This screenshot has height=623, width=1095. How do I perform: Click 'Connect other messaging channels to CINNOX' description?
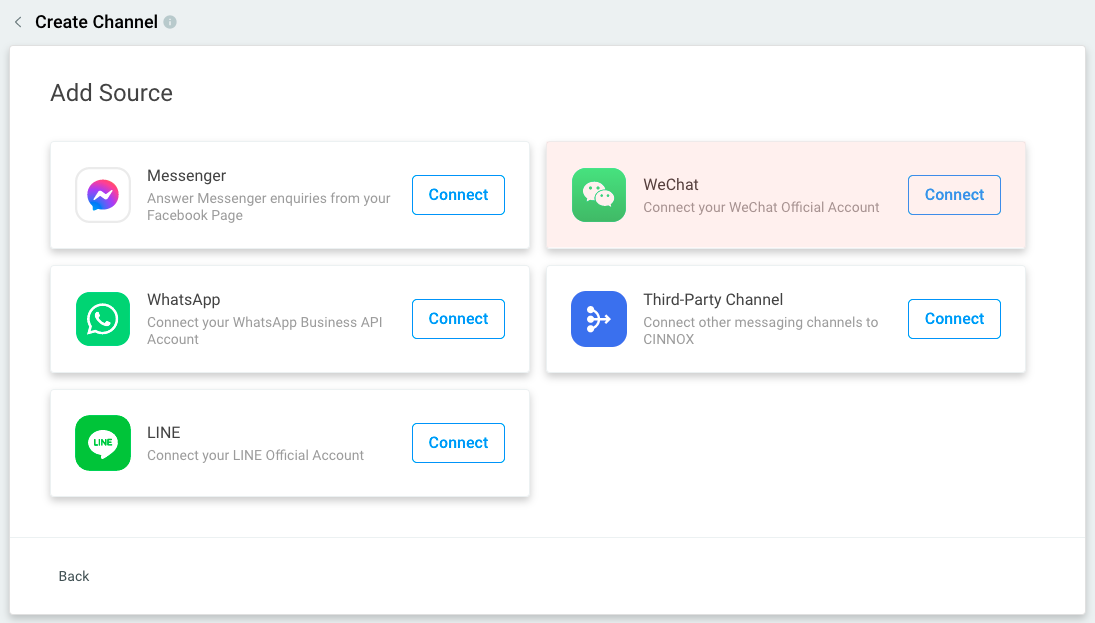click(x=760, y=330)
